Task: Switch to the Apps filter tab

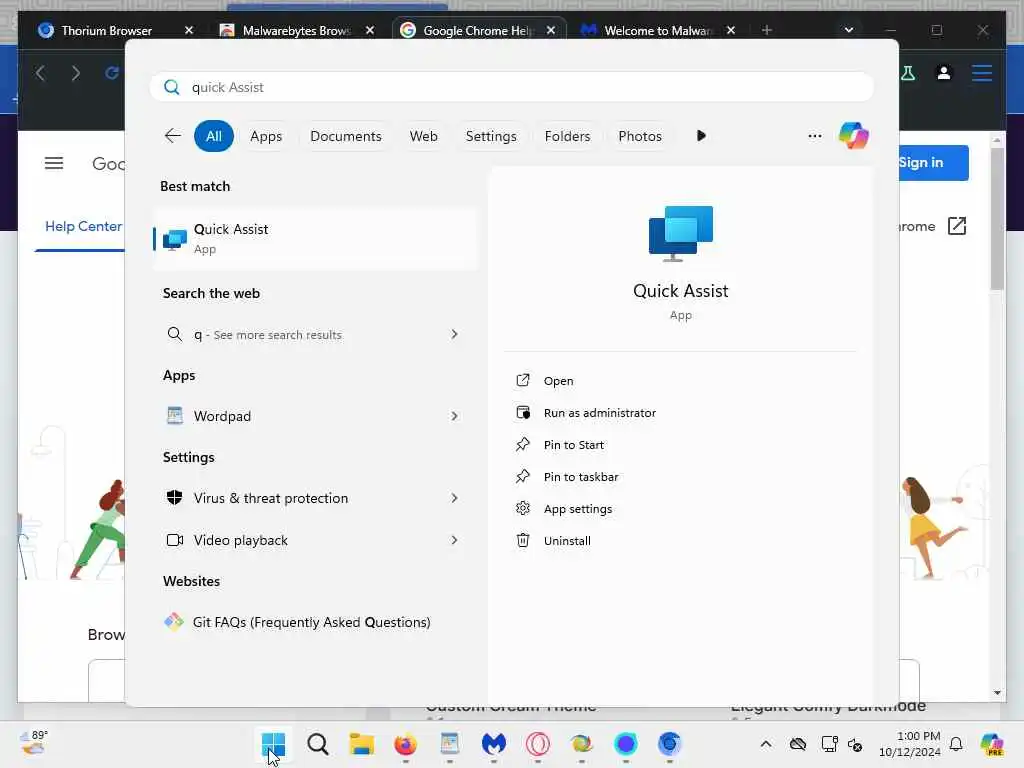Action: click(266, 136)
